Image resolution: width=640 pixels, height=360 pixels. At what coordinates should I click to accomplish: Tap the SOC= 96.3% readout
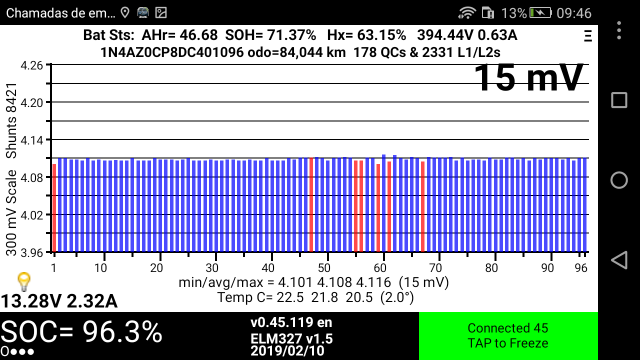point(81,331)
